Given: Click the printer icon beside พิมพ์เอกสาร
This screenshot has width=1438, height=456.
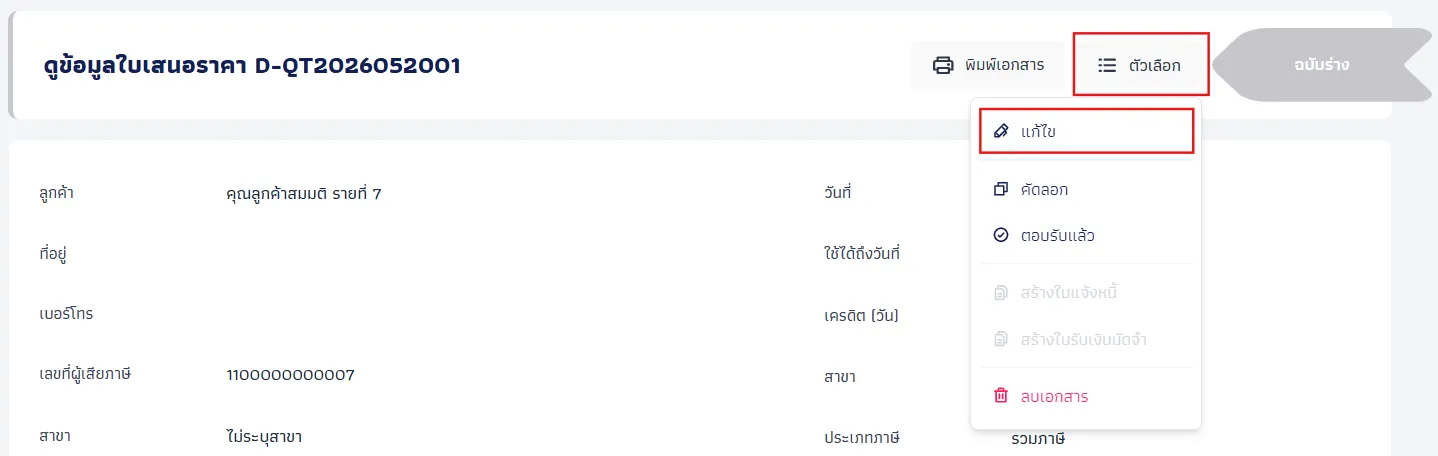Looking at the screenshot, I should tap(943, 65).
